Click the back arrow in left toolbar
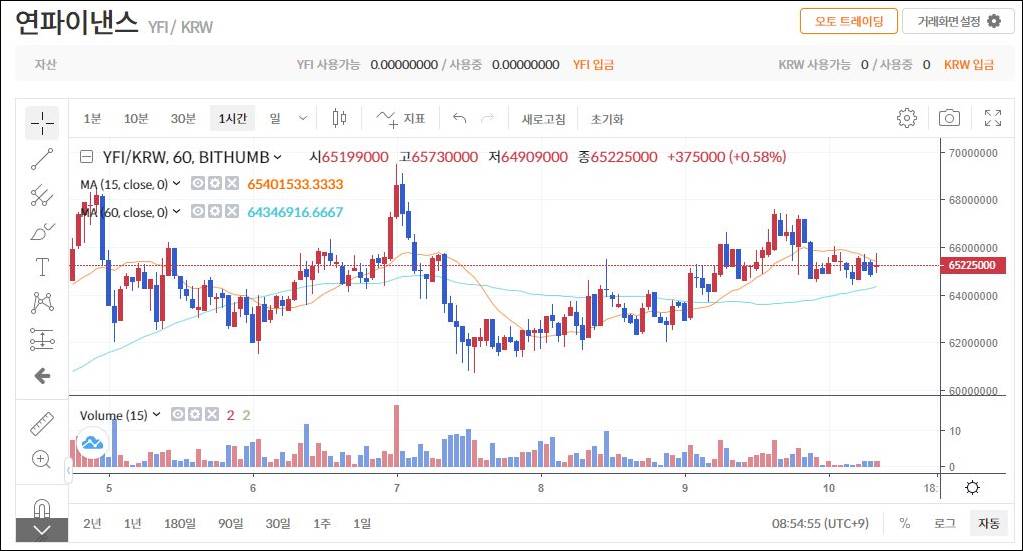Viewport: 1023px width, 551px height. click(x=42, y=376)
